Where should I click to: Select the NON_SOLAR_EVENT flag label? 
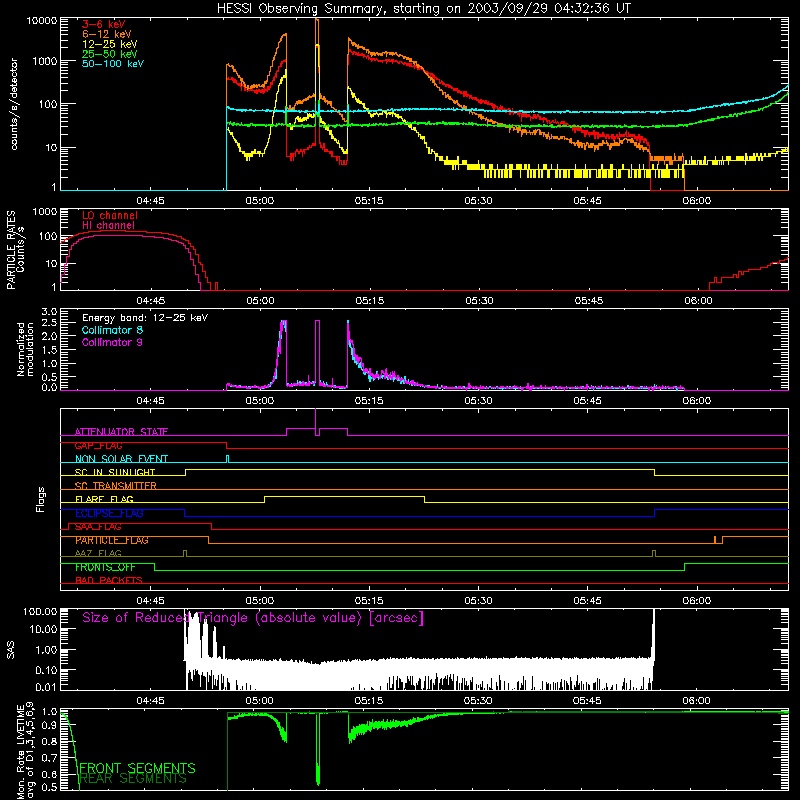pyautogui.click(x=121, y=459)
